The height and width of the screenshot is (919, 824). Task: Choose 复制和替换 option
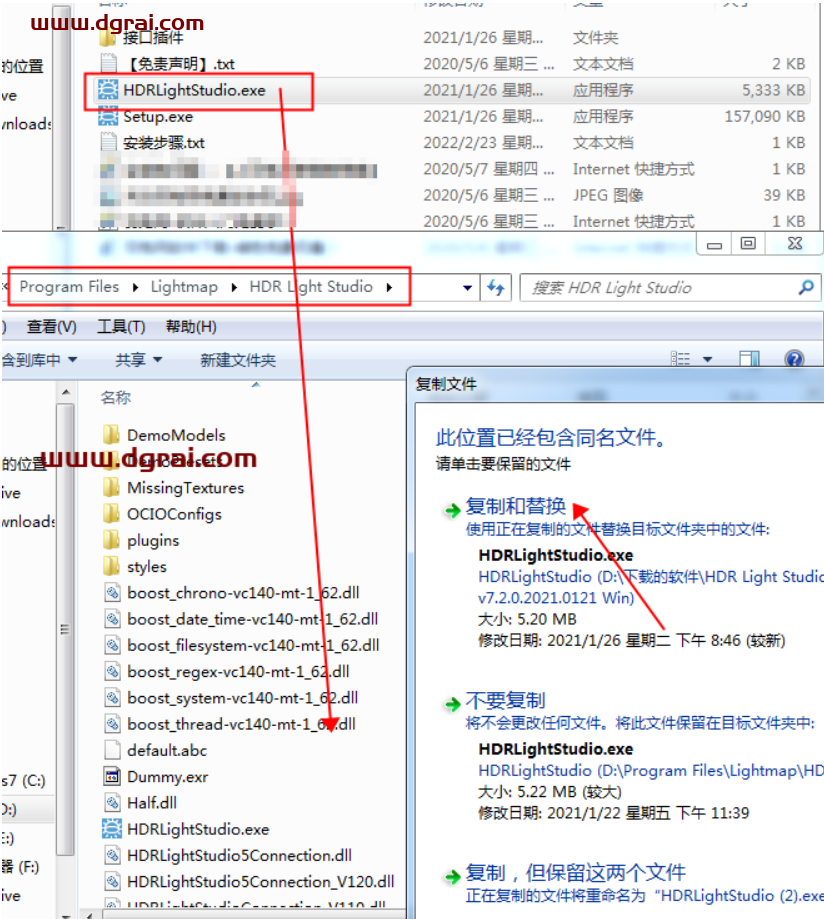click(x=516, y=506)
